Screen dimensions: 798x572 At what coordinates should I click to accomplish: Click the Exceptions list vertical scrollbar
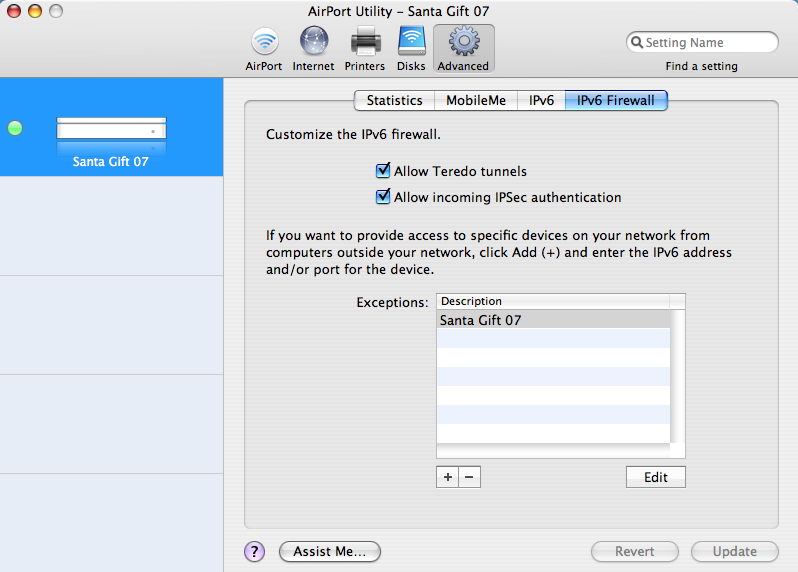coord(677,377)
